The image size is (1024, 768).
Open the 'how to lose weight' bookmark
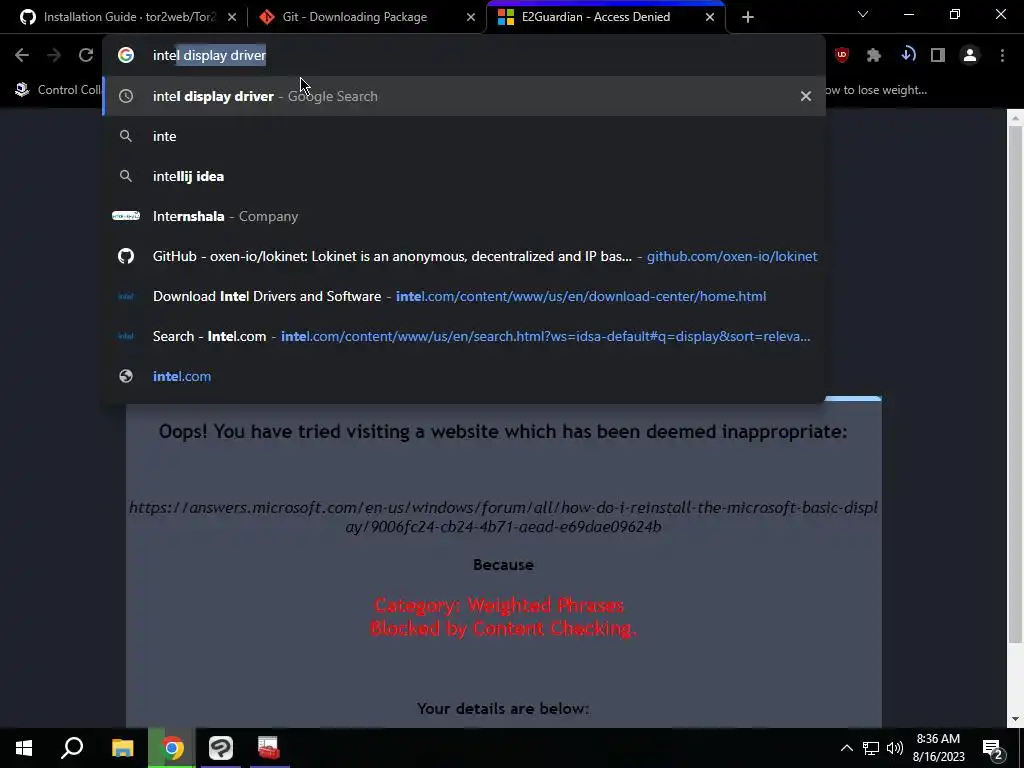tap(876, 90)
